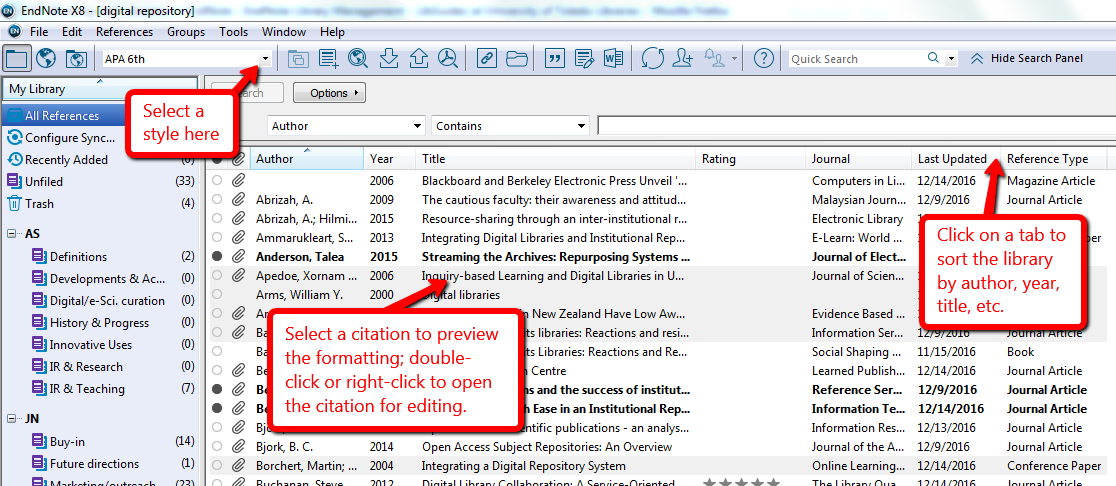Open the Tools menu
The image size is (1116, 486).
tap(233, 31)
